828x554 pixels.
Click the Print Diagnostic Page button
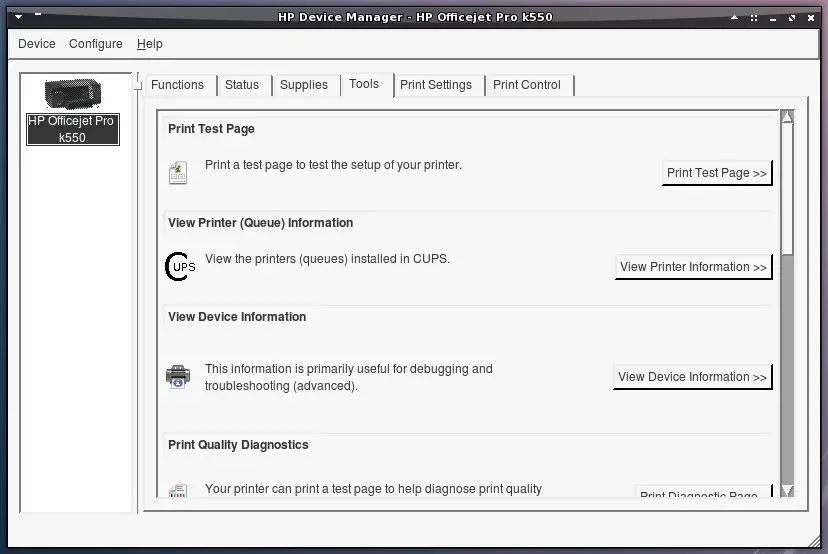(x=703, y=492)
